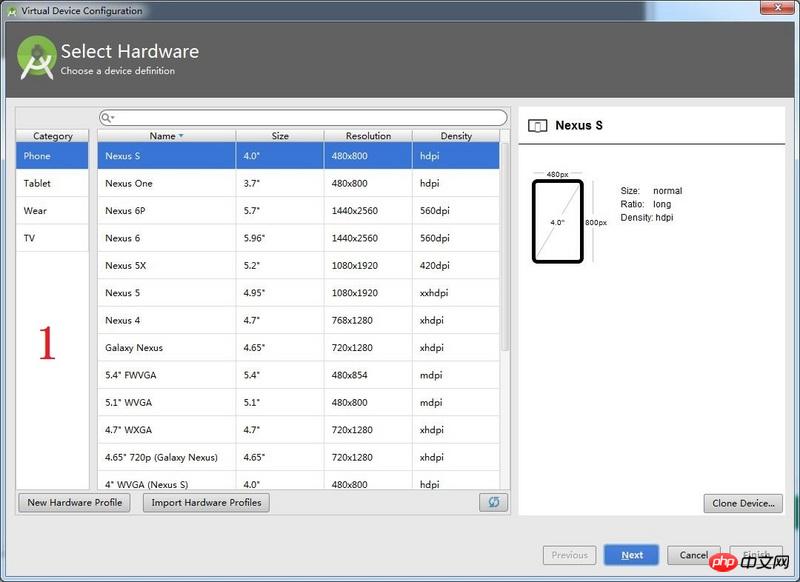Image resolution: width=800 pixels, height=582 pixels.
Task: Click the Android Studio logo in the header
Action: (36, 57)
